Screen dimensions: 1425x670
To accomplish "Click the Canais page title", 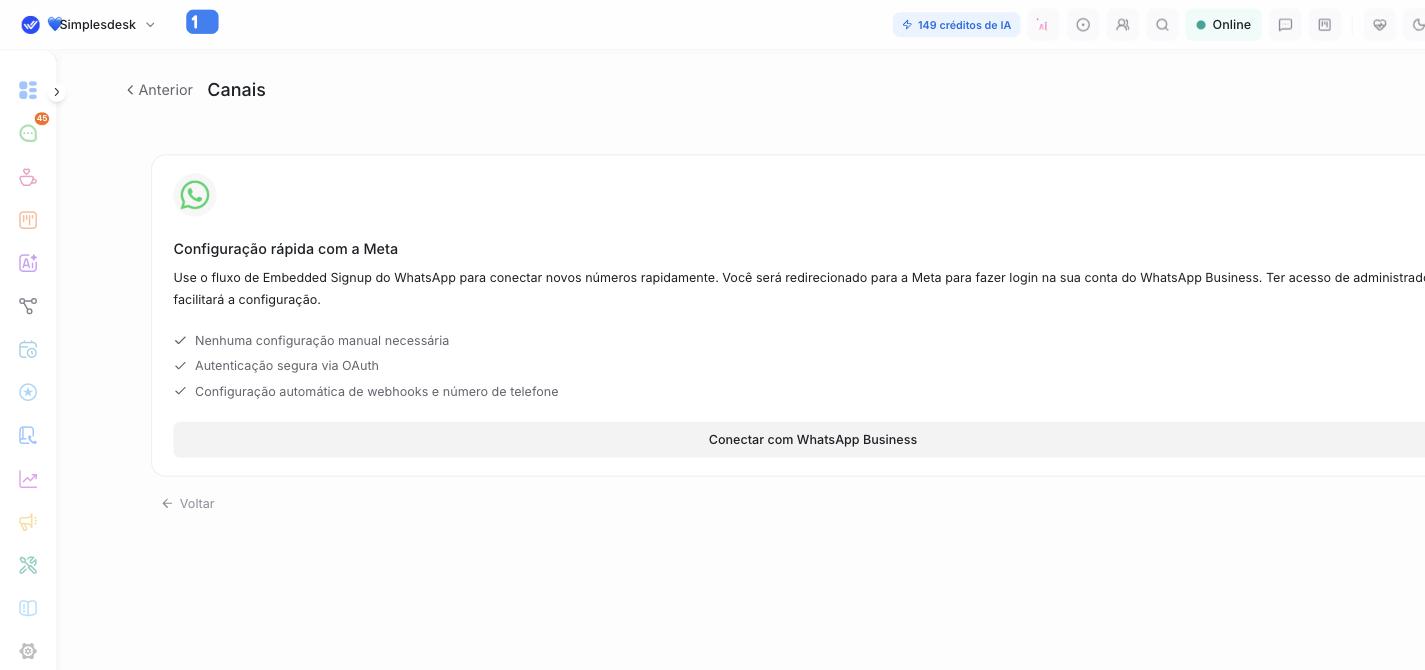I will 236,90.
